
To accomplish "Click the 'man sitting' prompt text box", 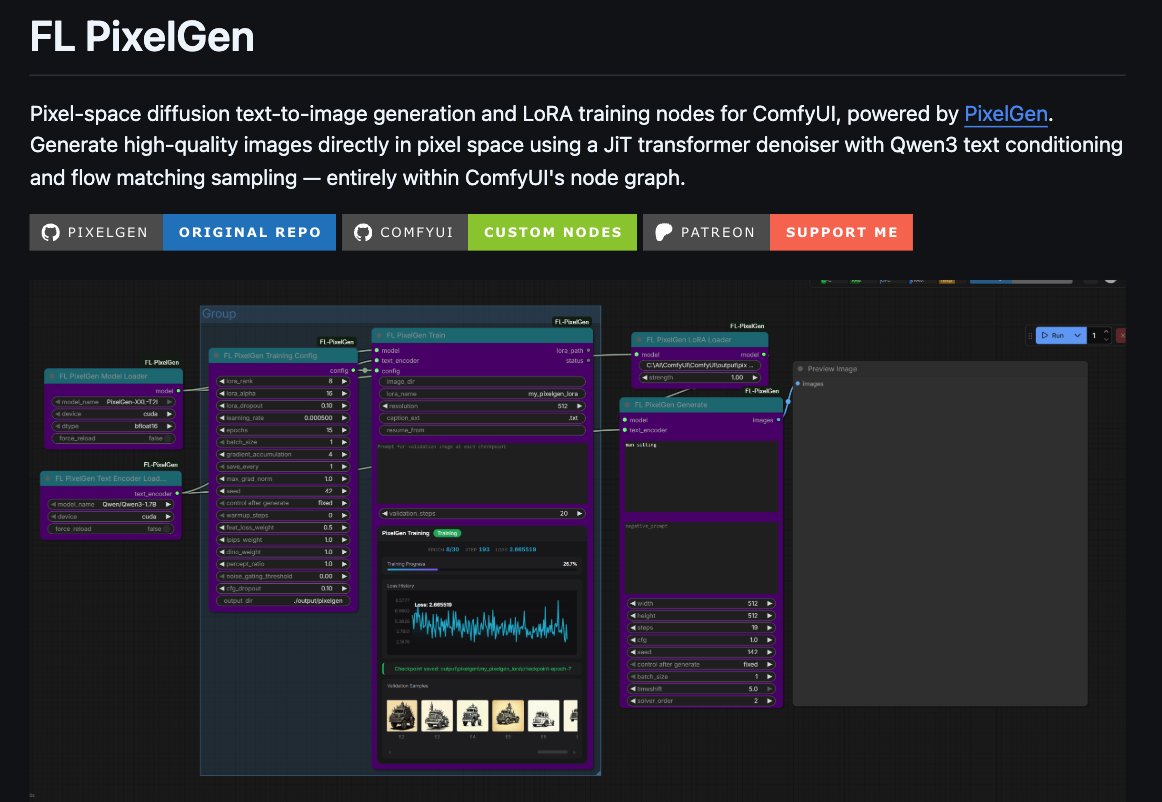I will pyautogui.click(x=700, y=477).
